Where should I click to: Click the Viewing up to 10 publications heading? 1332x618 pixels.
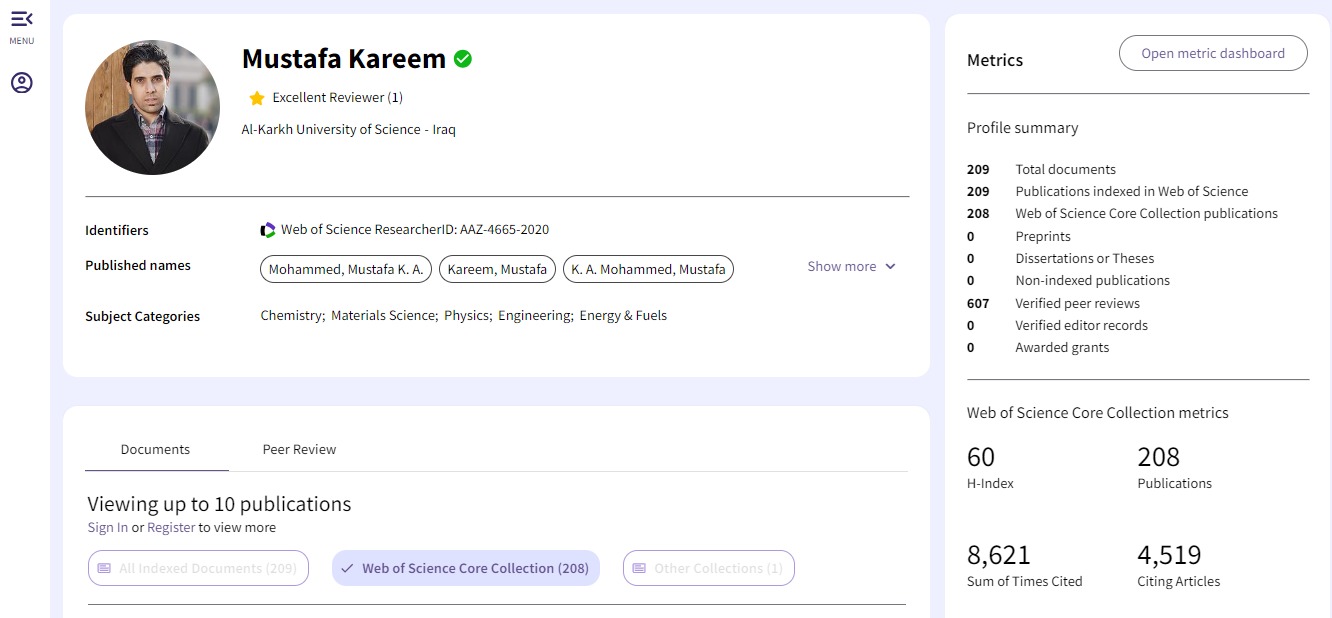pyautogui.click(x=220, y=504)
